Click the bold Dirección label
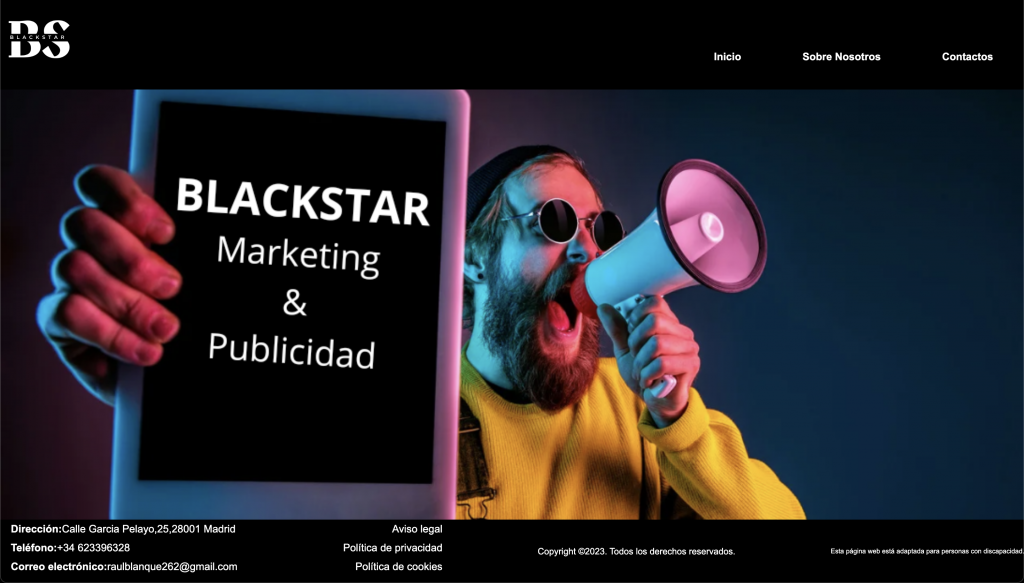The height and width of the screenshot is (583, 1024). [36, 529]
